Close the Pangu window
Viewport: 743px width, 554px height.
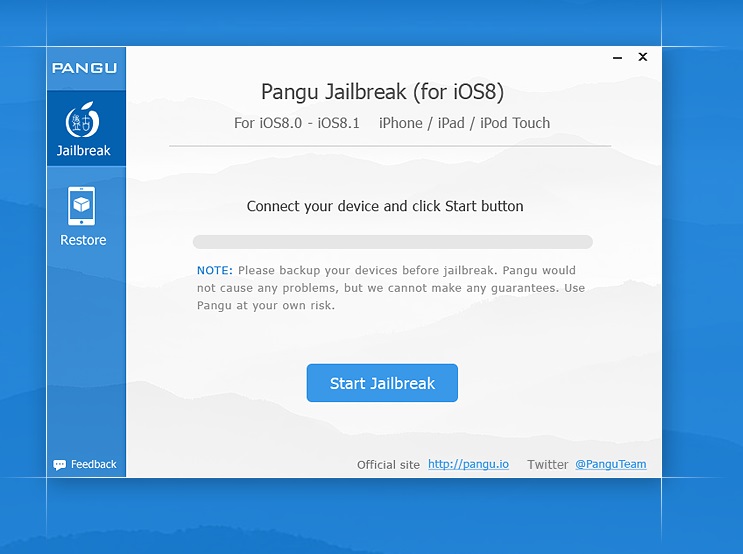click(643, 57)
